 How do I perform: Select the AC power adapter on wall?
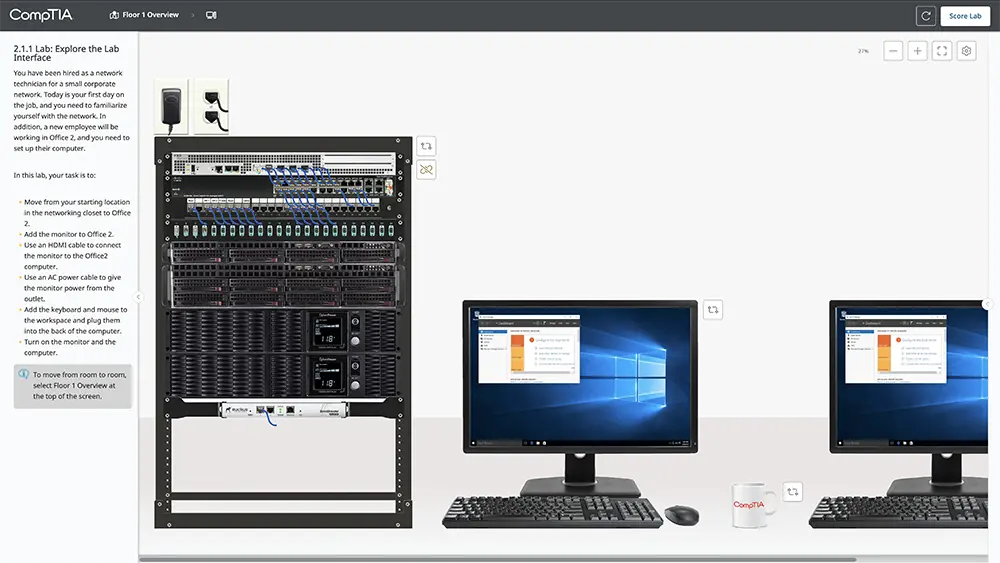click(x=171, y=106)
